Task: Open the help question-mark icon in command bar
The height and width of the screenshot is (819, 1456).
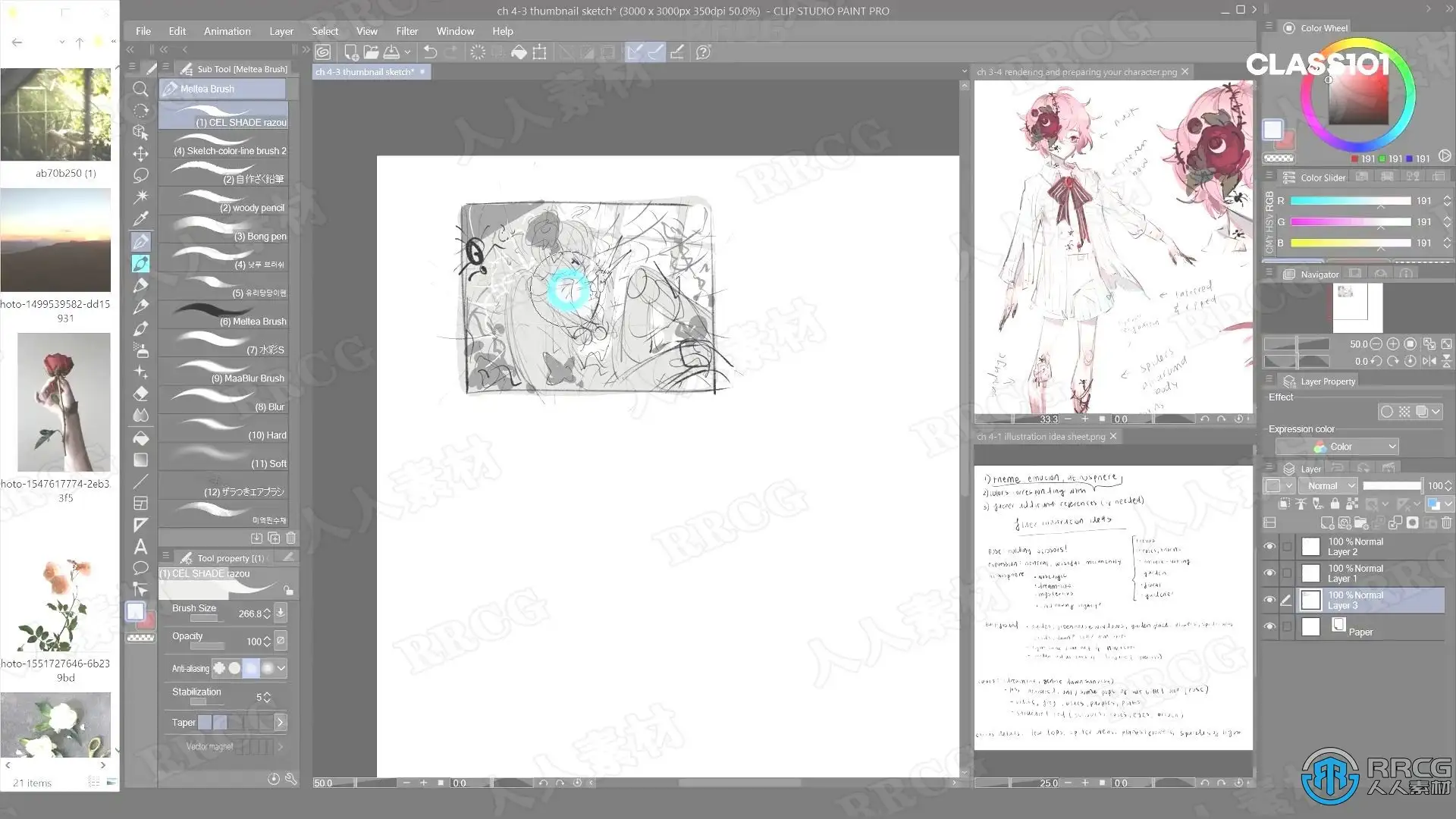Action: [x=703, y=52]
